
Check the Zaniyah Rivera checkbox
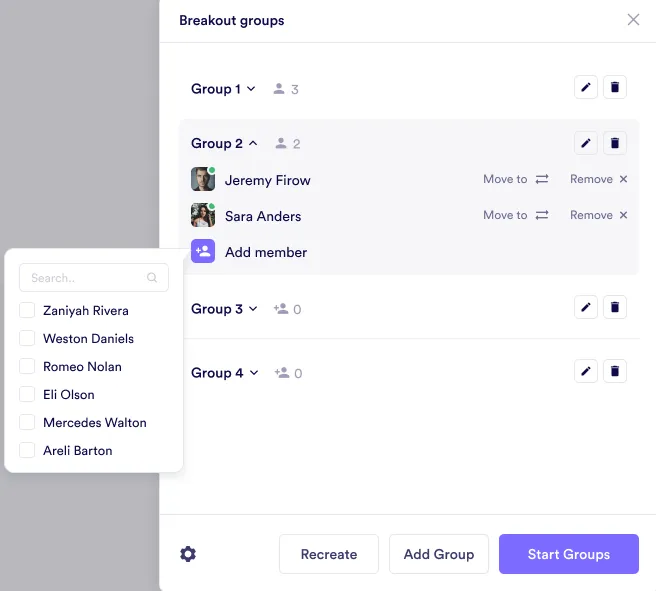point(27,310)
